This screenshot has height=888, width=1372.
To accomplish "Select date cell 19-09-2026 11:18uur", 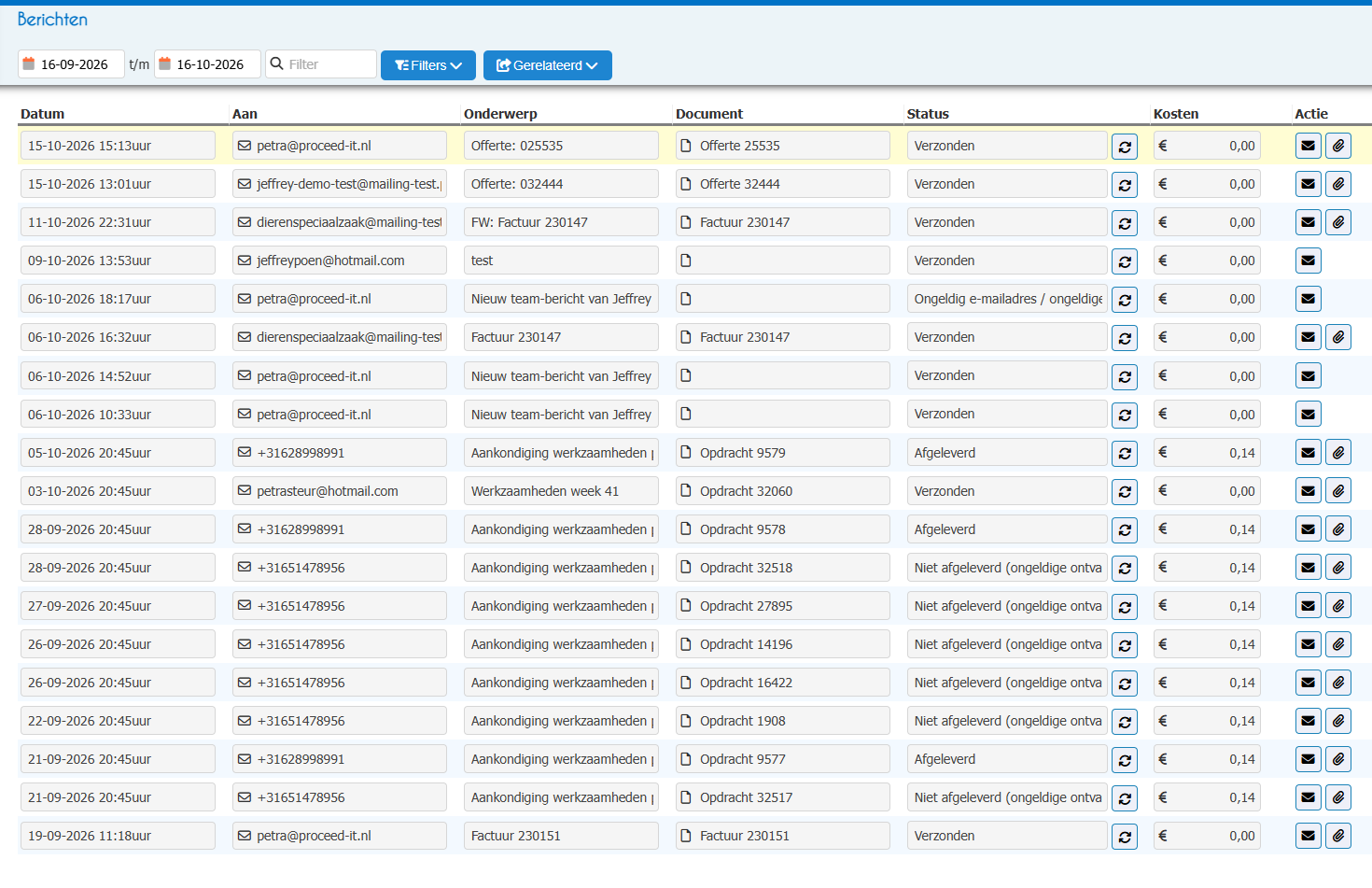I will click(x=118, y=836).
